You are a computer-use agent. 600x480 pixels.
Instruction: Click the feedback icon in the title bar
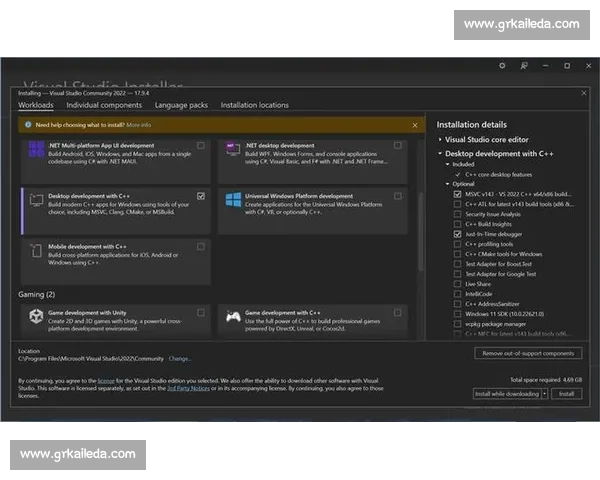coord(524,66)
